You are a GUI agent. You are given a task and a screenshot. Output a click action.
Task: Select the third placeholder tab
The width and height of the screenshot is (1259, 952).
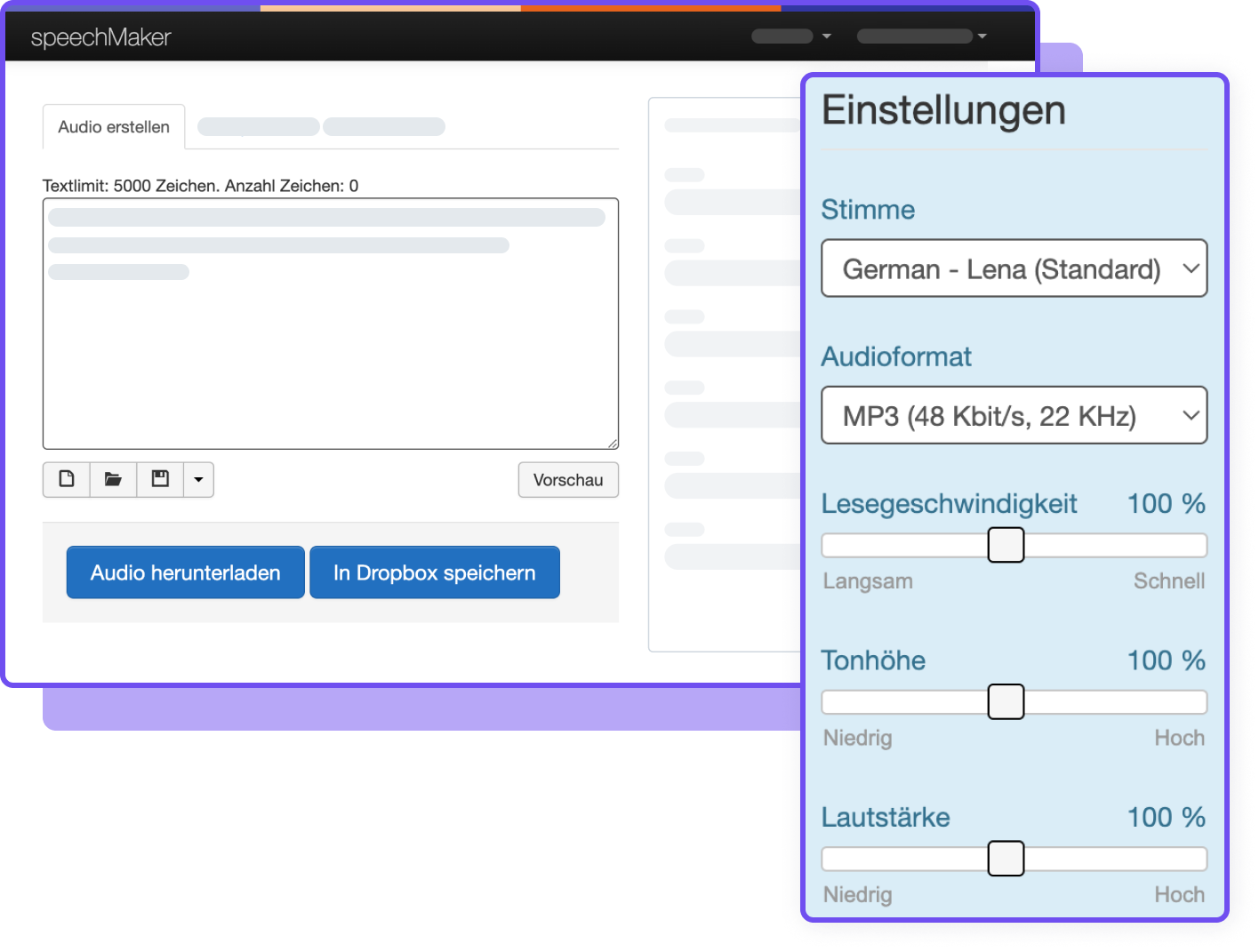384,127
